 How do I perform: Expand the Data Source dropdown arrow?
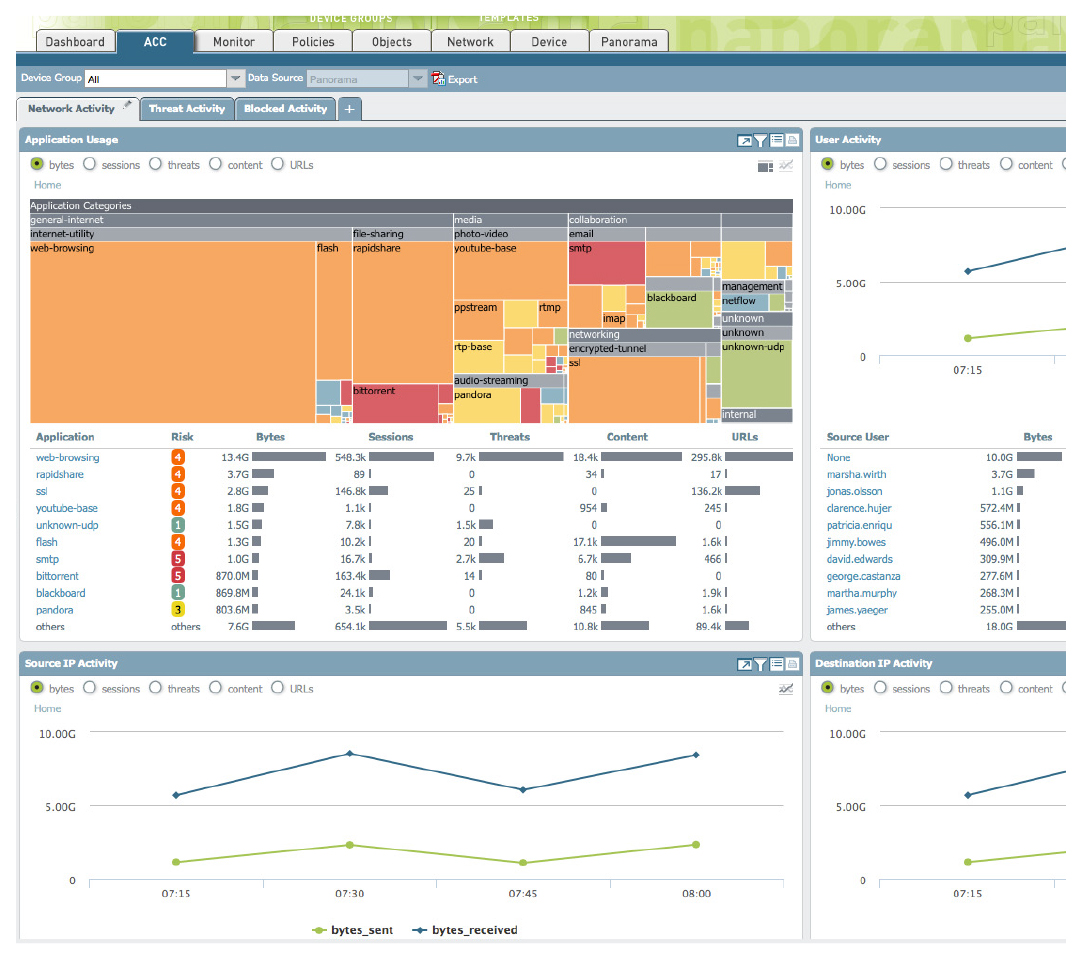(x=418, y=78)
